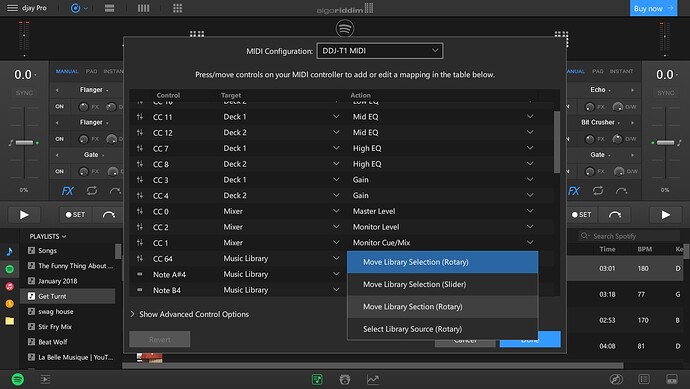Open right deck loop panel icon

tap(598, 191)
